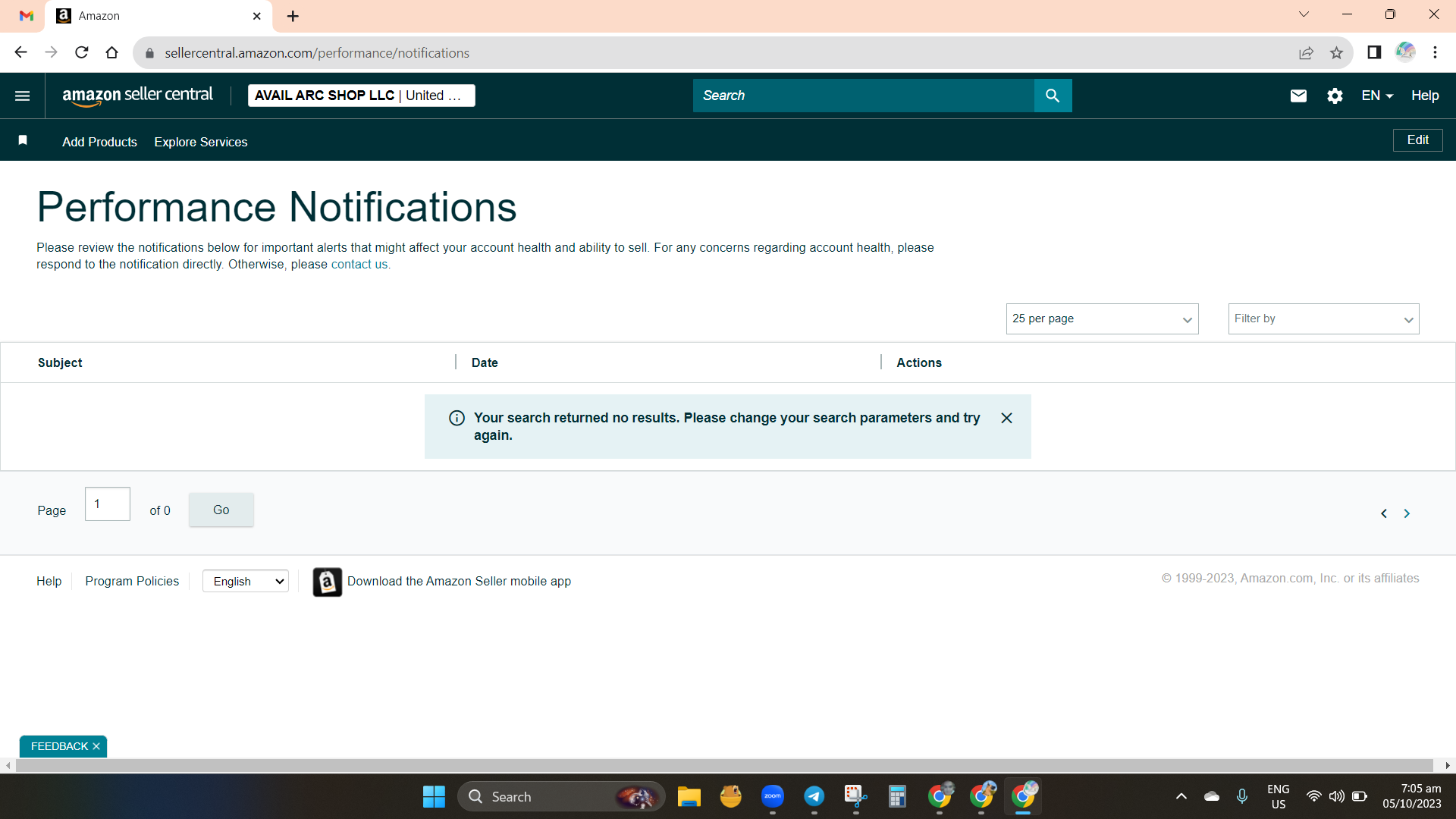Open Explore Services menu item

[201, 142]
